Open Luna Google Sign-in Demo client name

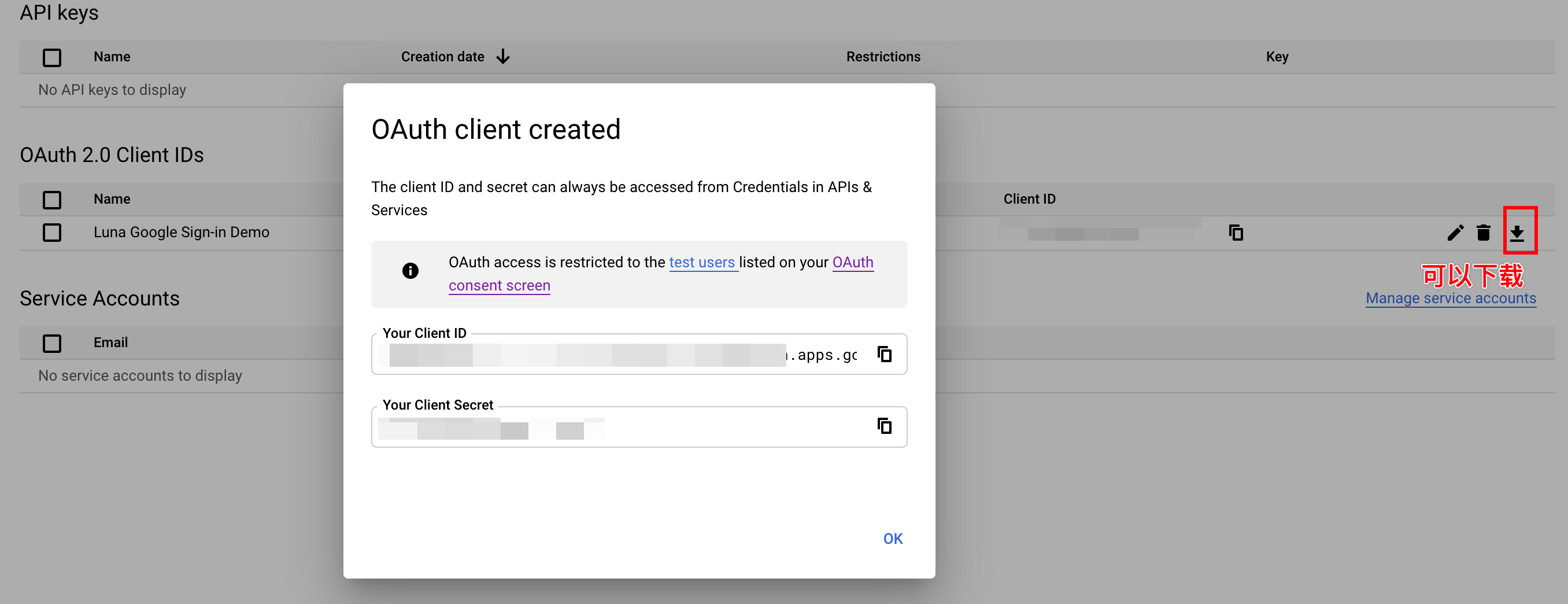click(x=182, y=232)
